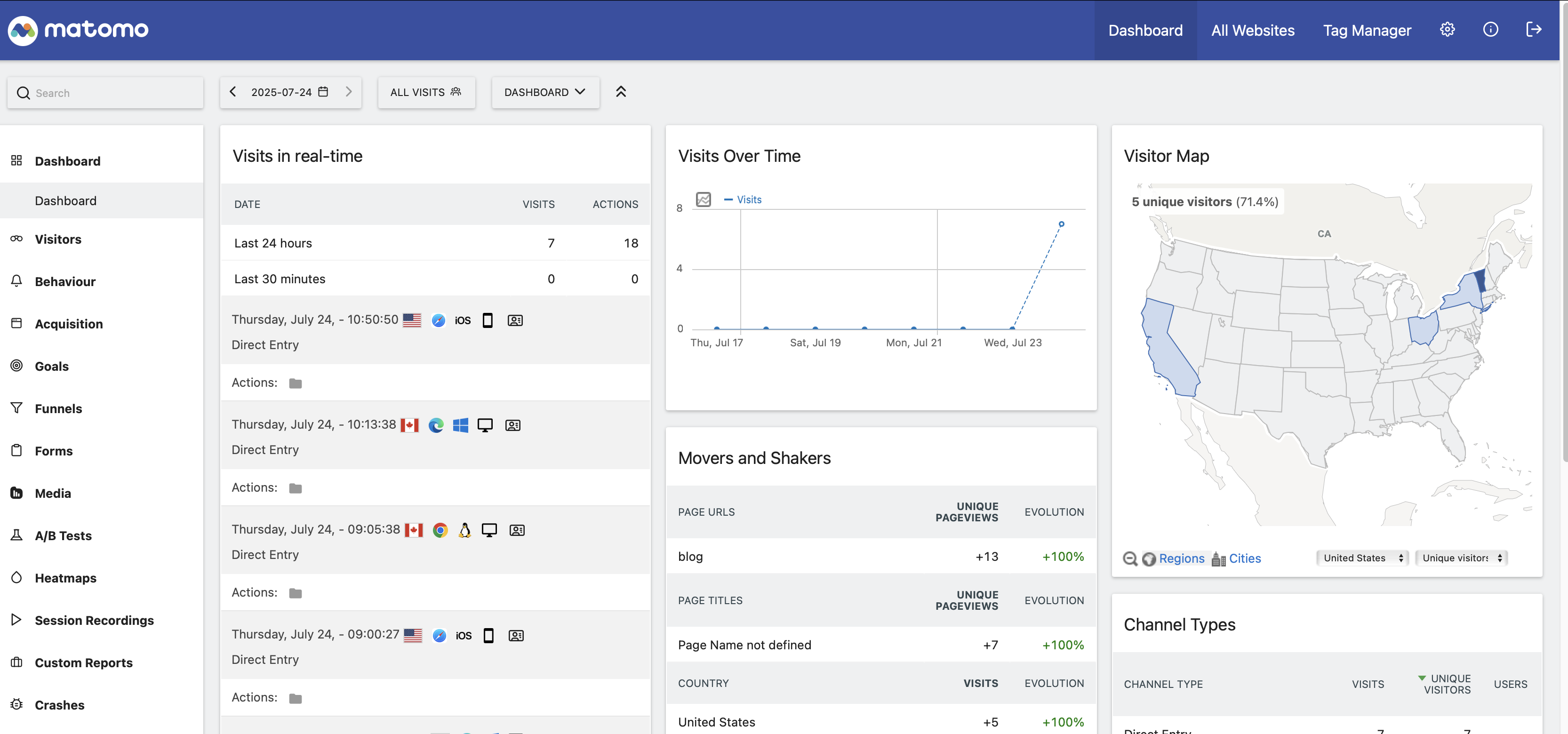
Task: Click the visitor profile icon for 10:50:50 visit
Action: point(515,321)
